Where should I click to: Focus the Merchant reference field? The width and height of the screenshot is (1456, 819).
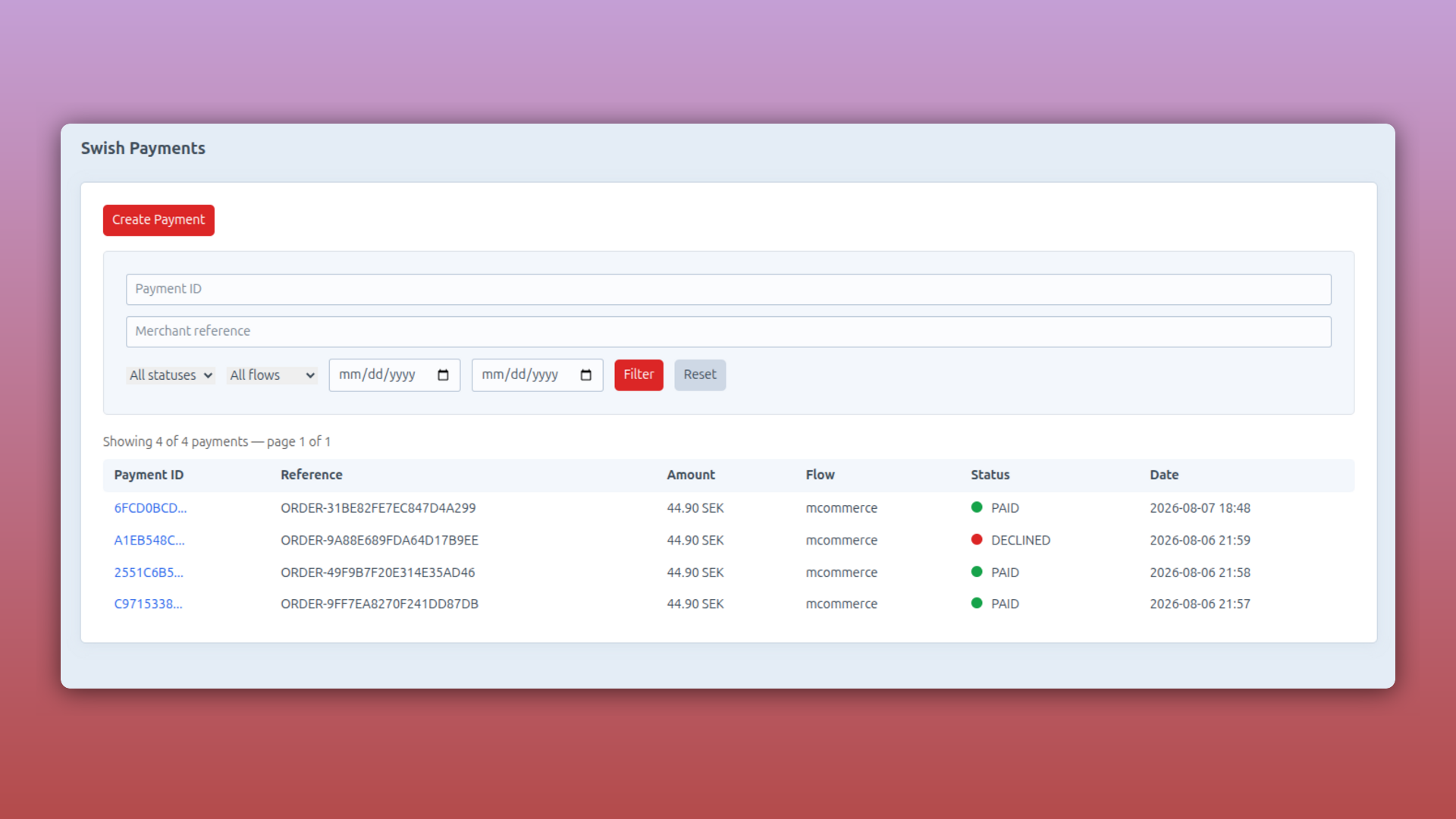pos(728,331)
